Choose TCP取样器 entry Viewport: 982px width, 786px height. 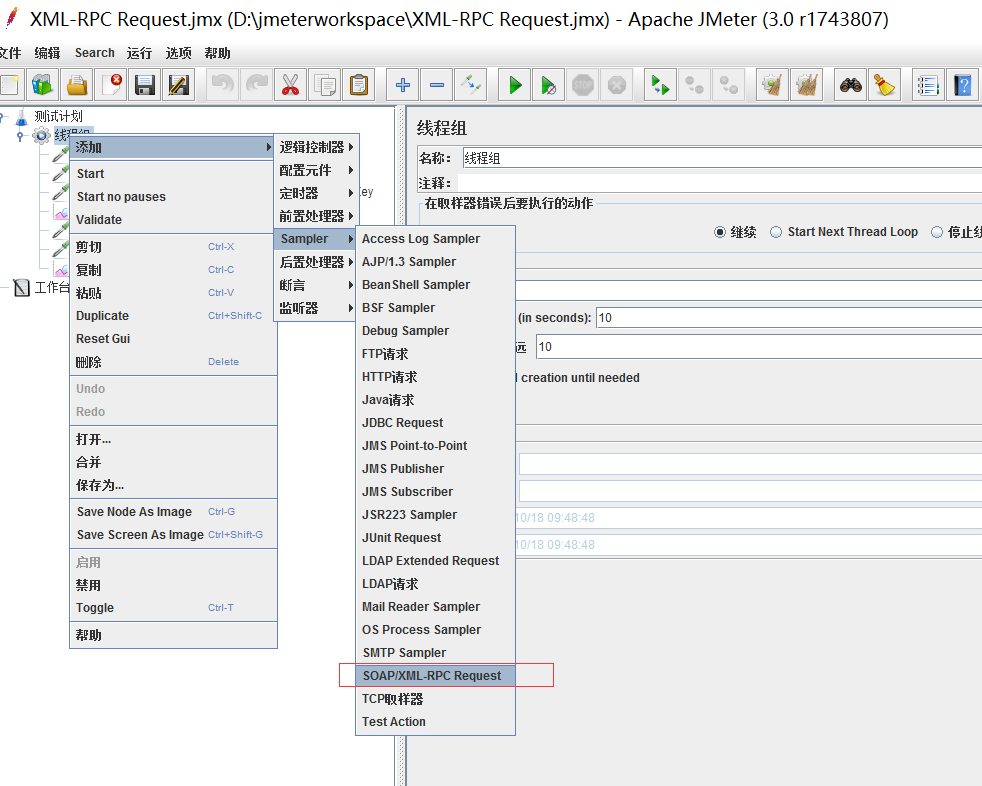click(435, 699)
